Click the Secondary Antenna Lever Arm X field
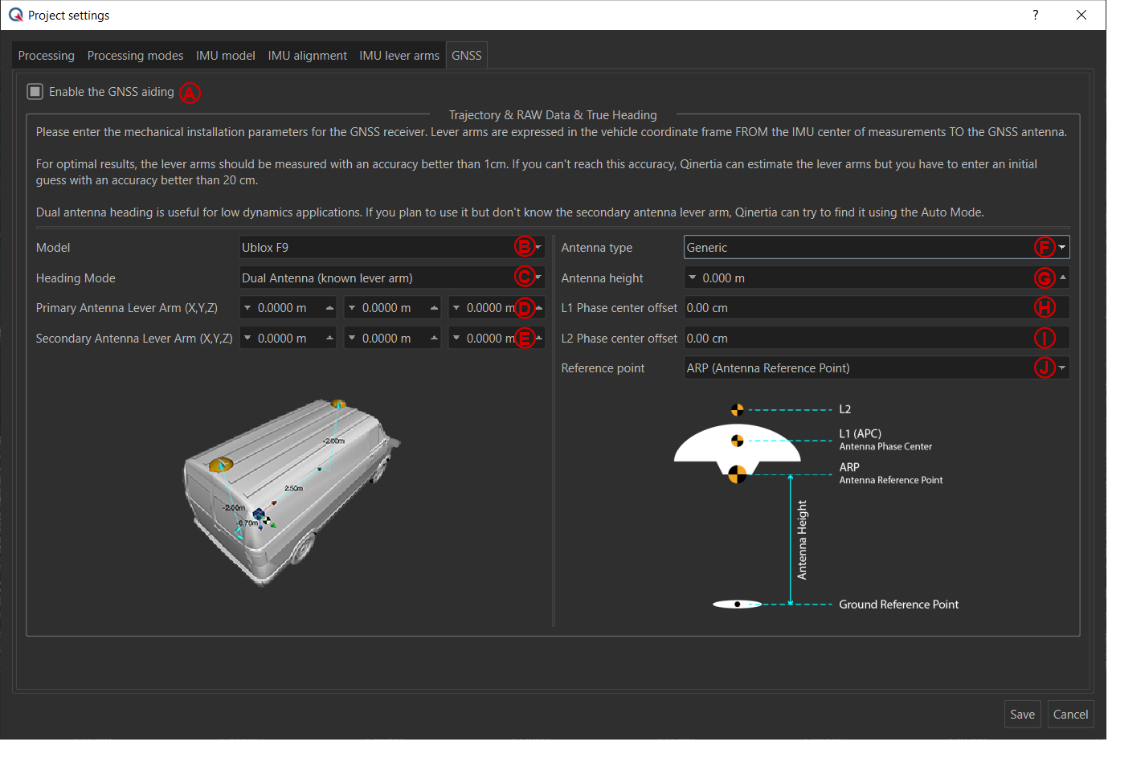Viewport: 1126px width, 759px height. [x=289, y=338]
